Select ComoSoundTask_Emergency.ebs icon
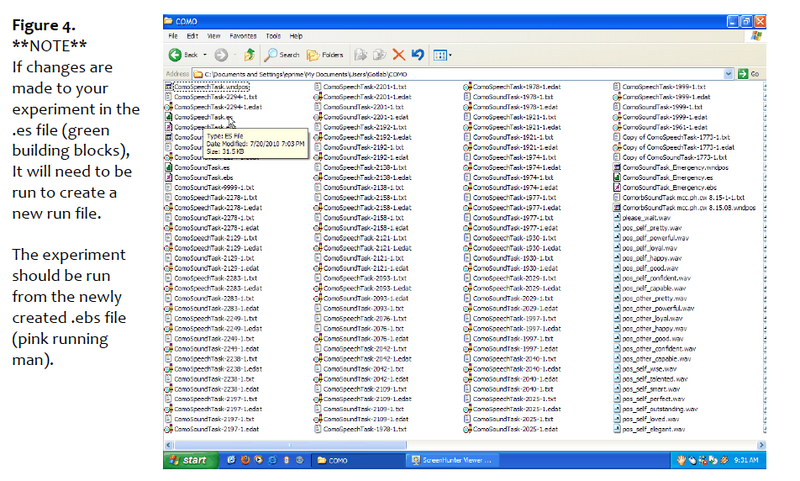This screenshot has height=481, width=800. [617, 187]
